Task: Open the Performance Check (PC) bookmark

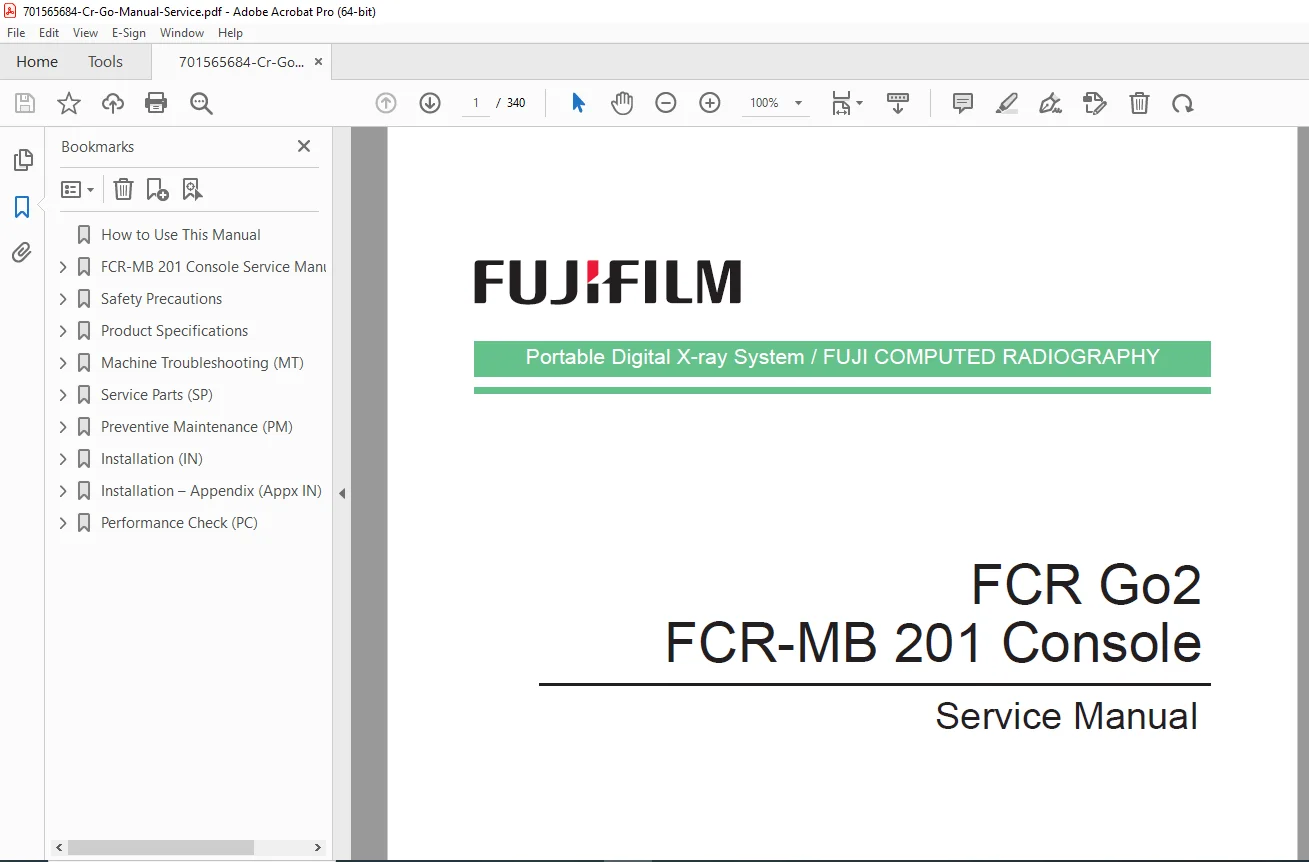Action: click(179, 523)
